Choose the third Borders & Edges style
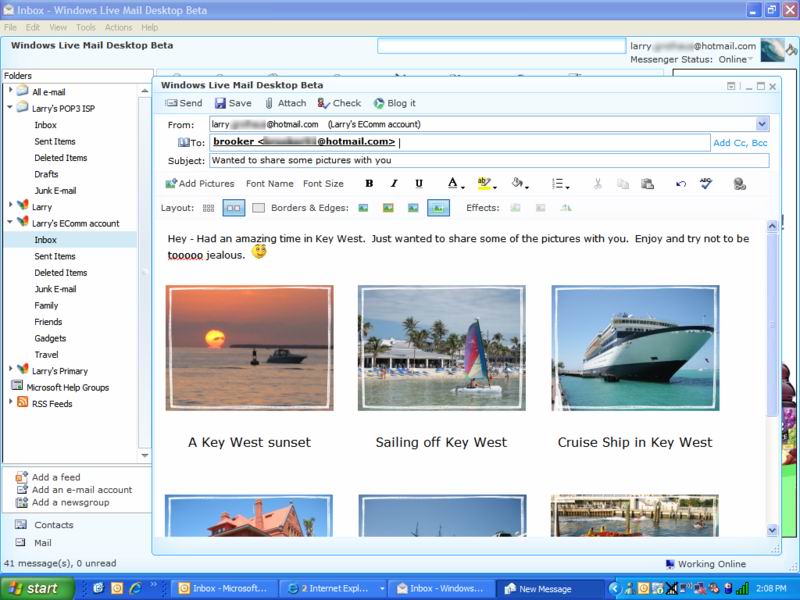This screenshot has width=800, height=600. pos(413,208)
